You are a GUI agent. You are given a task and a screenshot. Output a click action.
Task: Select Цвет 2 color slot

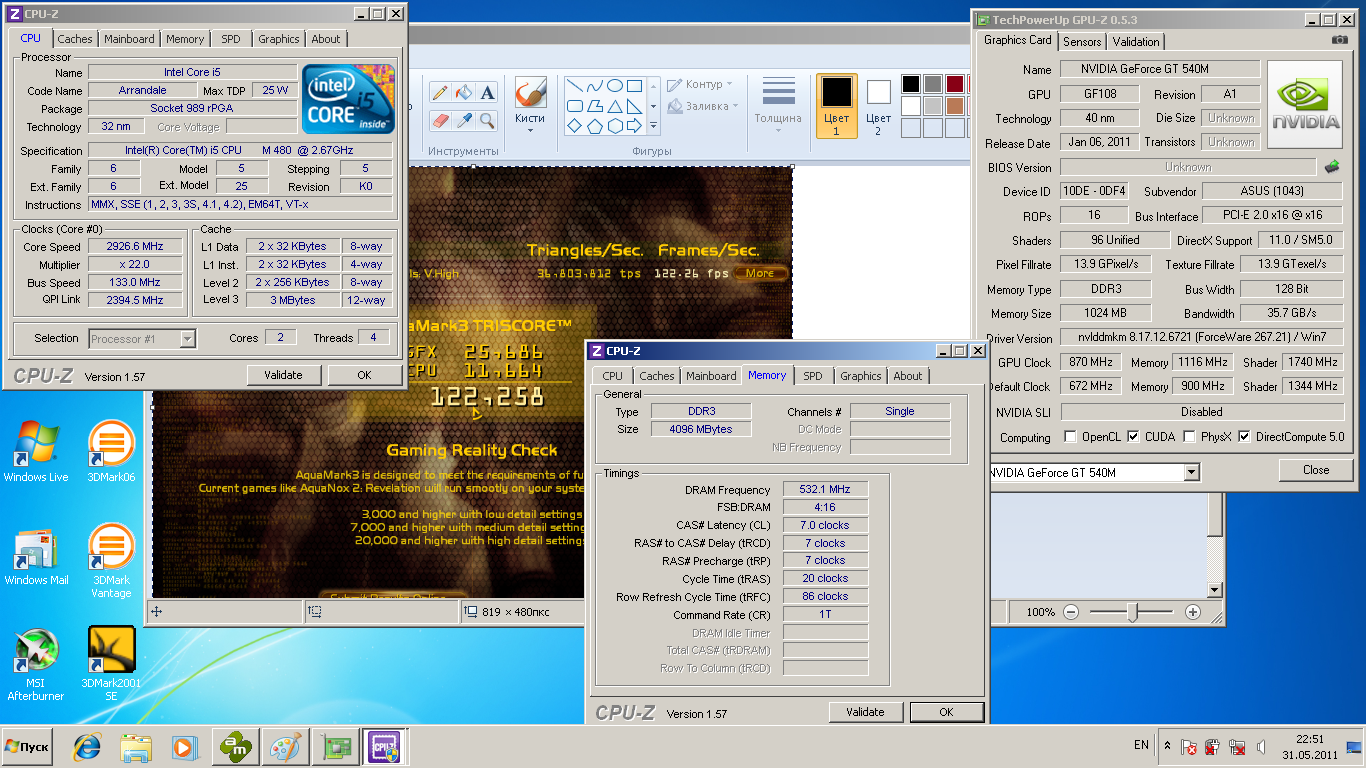click(878, 106)
